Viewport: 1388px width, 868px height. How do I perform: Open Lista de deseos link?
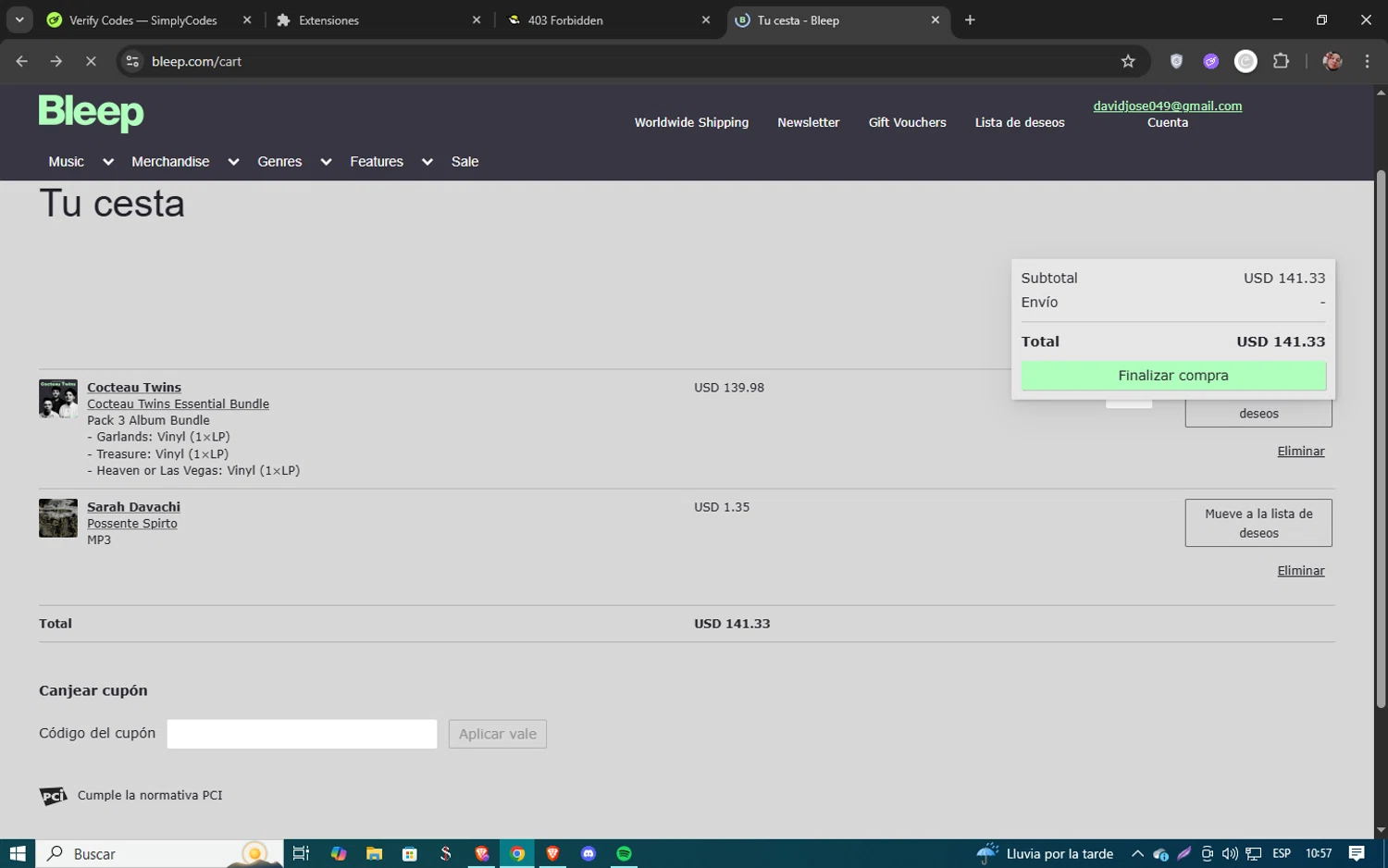click(x=1020, y=122)
